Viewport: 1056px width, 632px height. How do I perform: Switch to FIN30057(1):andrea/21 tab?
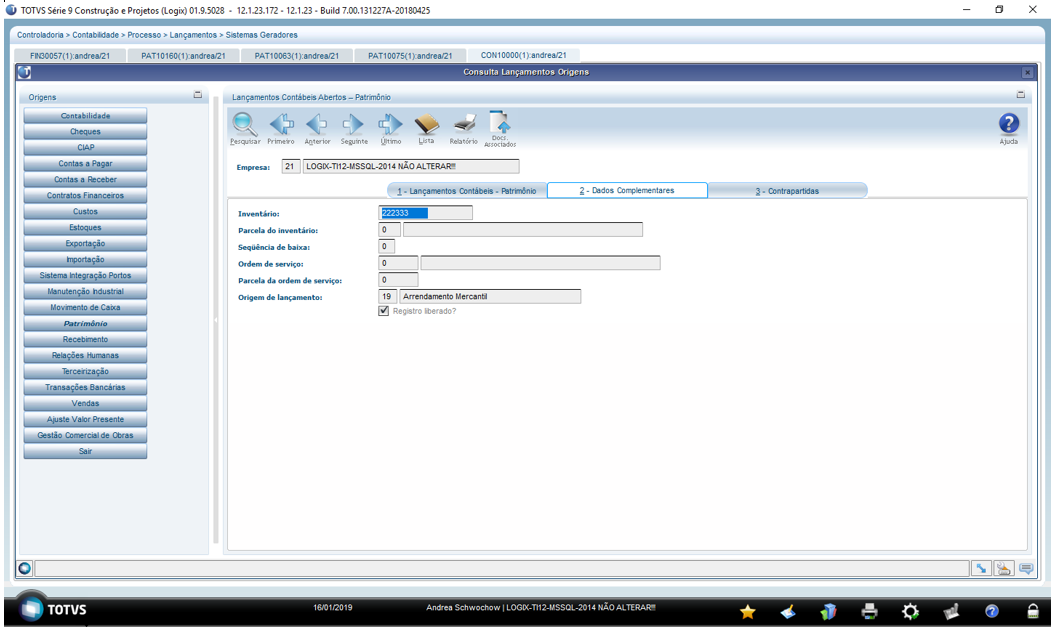[70, 56]
